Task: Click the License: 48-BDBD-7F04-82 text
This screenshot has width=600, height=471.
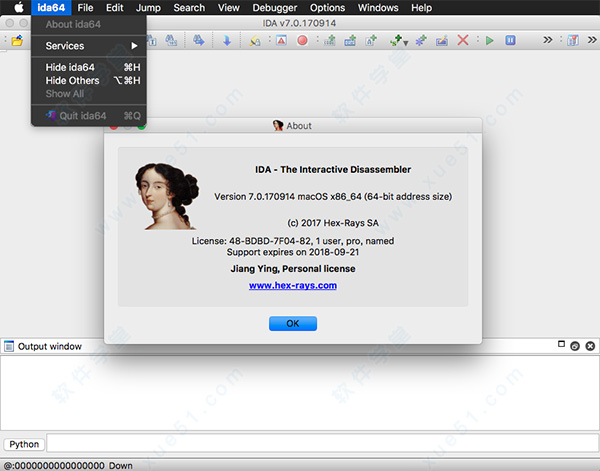Action: coord(293,241)
